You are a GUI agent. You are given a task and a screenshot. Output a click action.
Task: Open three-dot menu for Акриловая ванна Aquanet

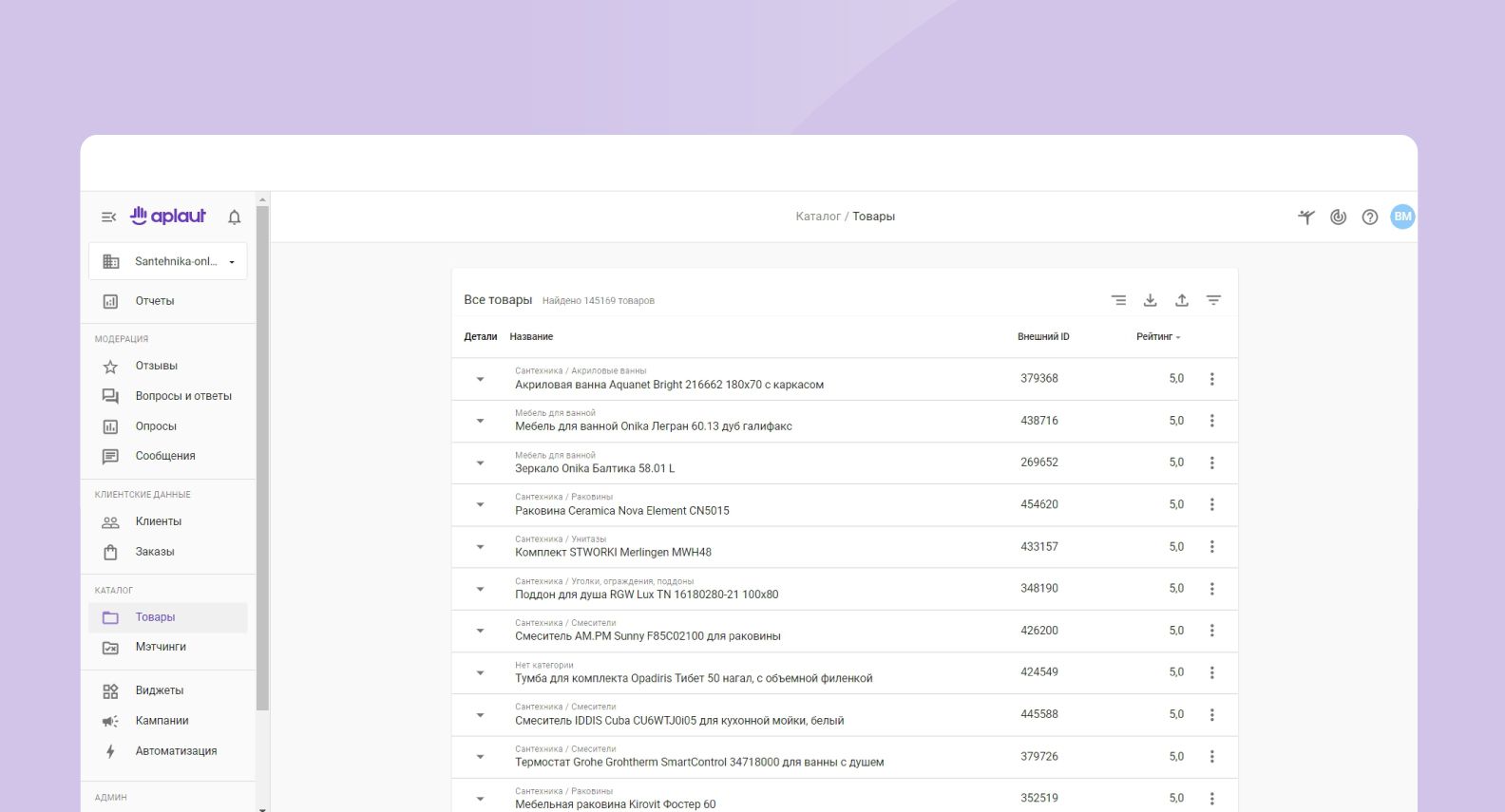[1211, 379]
